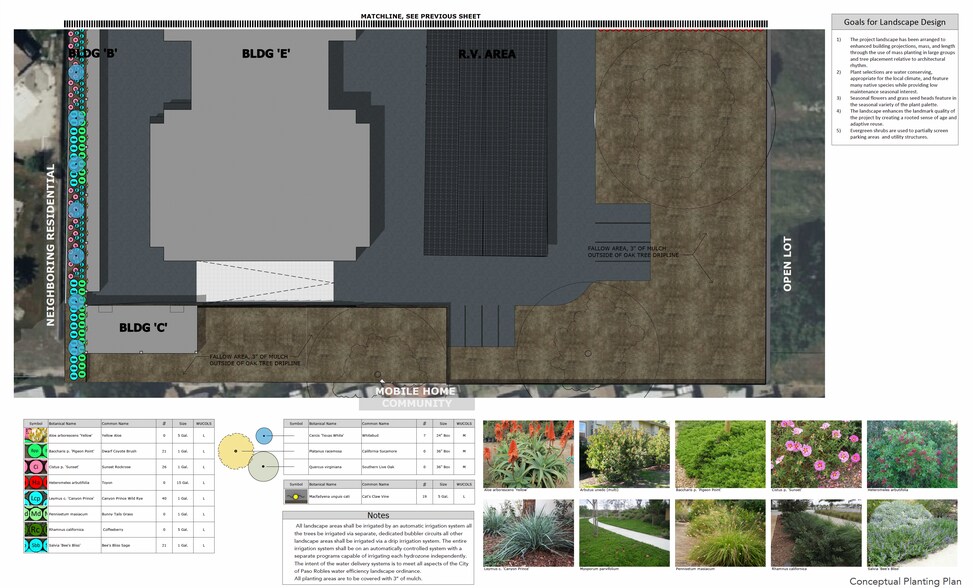Select the green 'Rc' Coffeeberry symbol
This screenshot has height=588, width=973.
(36, 529)
